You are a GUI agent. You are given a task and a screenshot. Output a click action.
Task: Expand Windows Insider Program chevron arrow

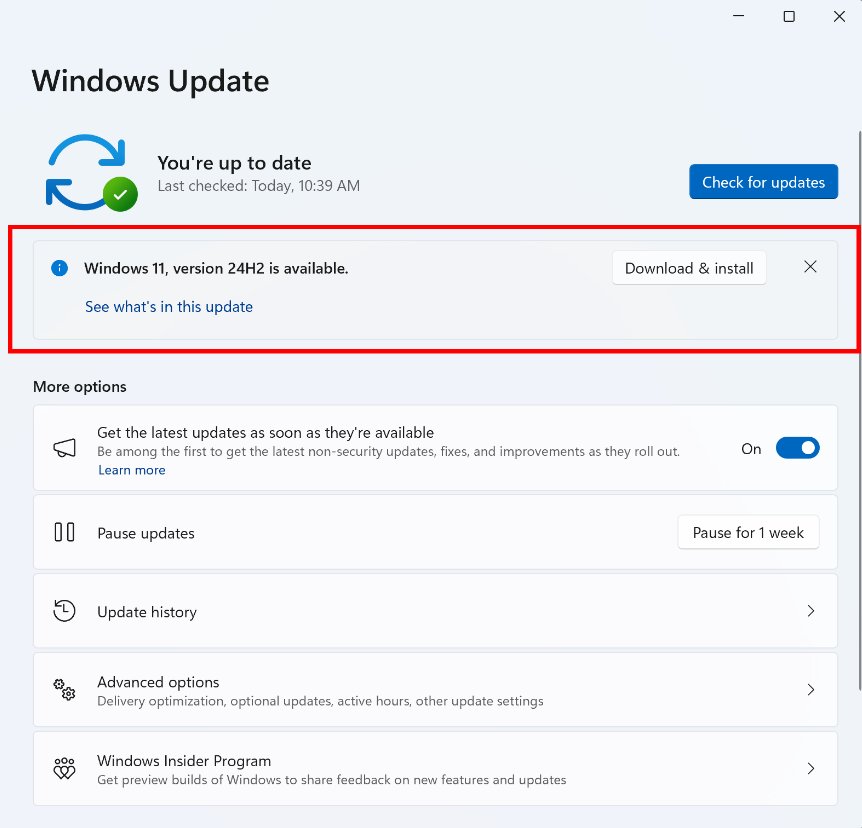pos(810,768)
